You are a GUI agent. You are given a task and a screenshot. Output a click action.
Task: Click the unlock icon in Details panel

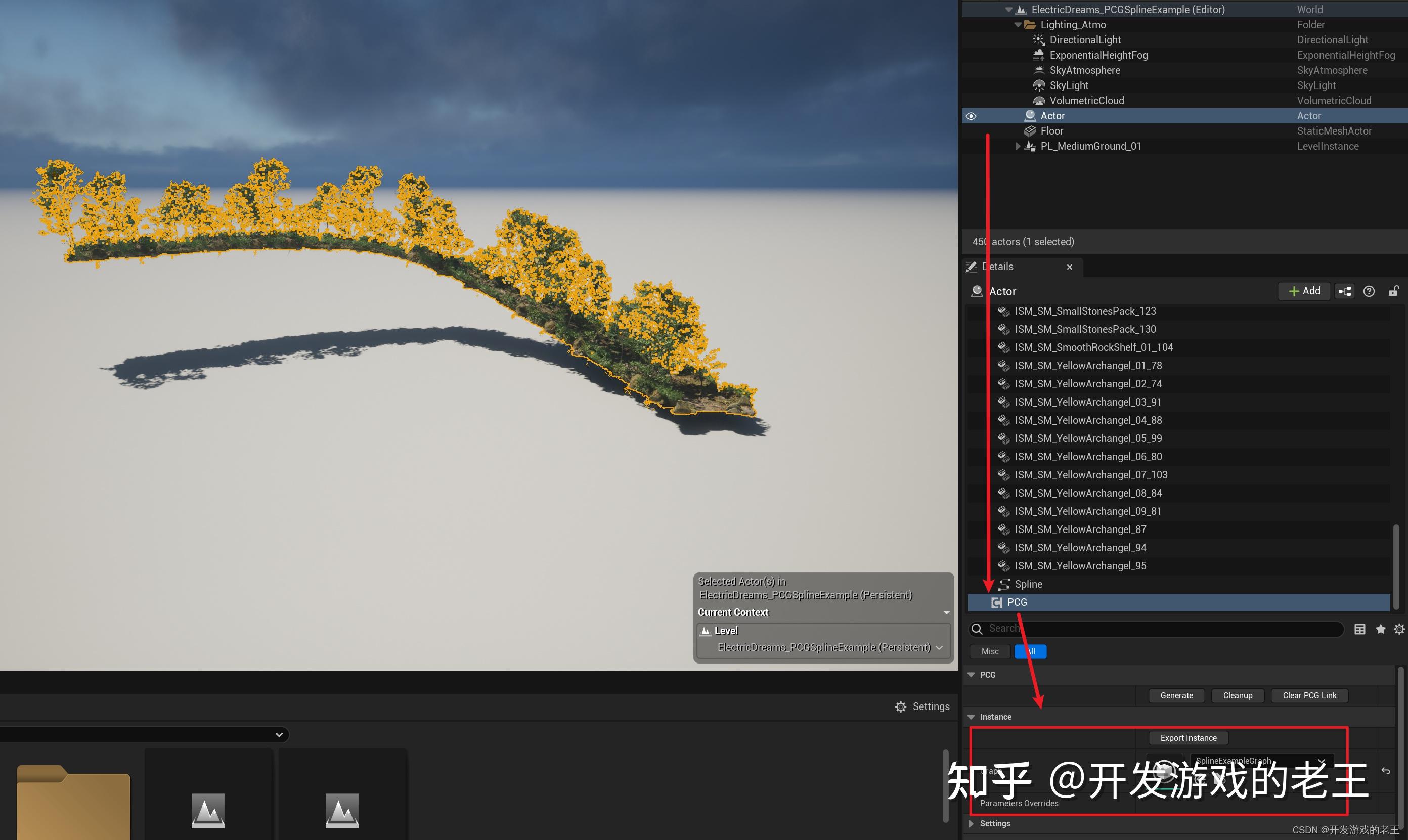tap(1394, 291)
